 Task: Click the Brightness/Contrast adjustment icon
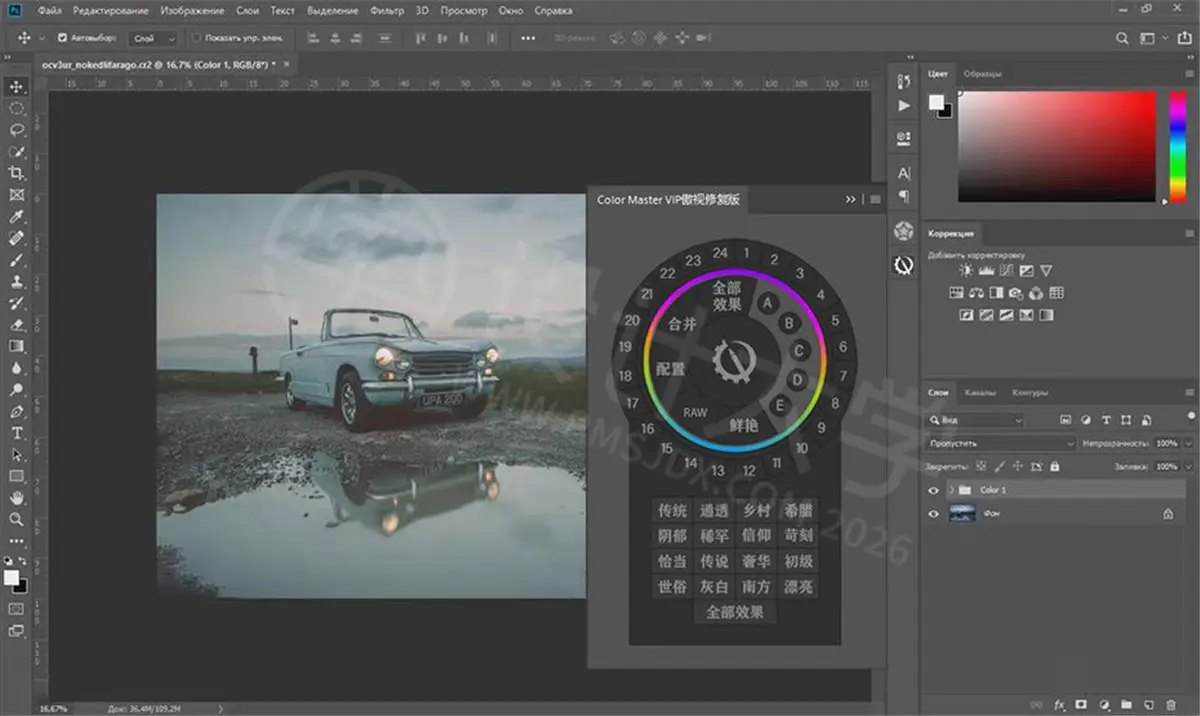(x=965, y=271)
